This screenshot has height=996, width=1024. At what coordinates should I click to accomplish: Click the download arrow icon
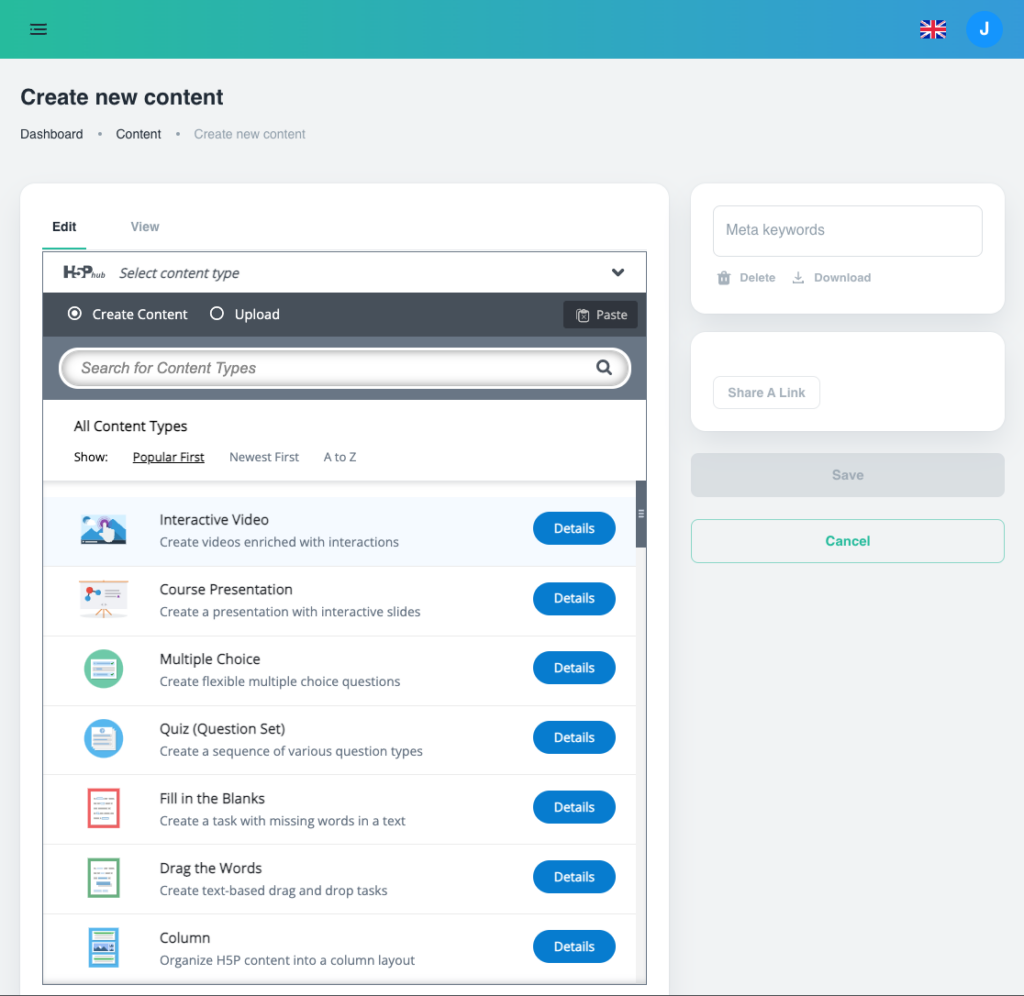tap(798, 278)
